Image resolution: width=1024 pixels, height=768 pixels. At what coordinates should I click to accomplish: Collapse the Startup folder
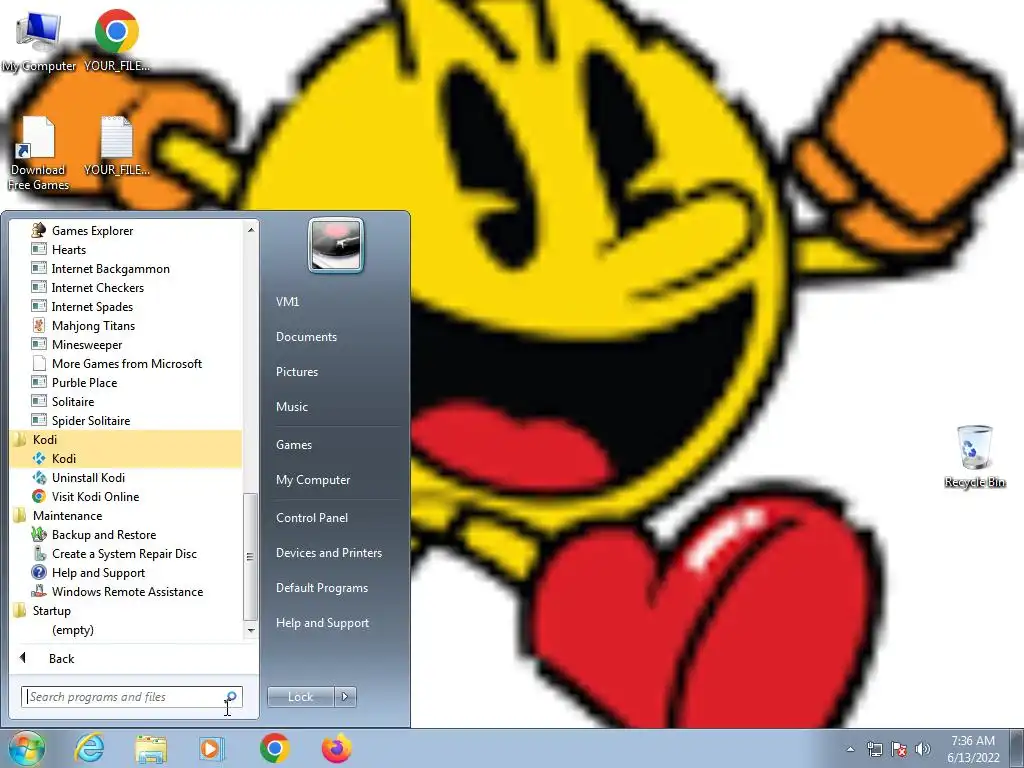[x=52, y=610]
